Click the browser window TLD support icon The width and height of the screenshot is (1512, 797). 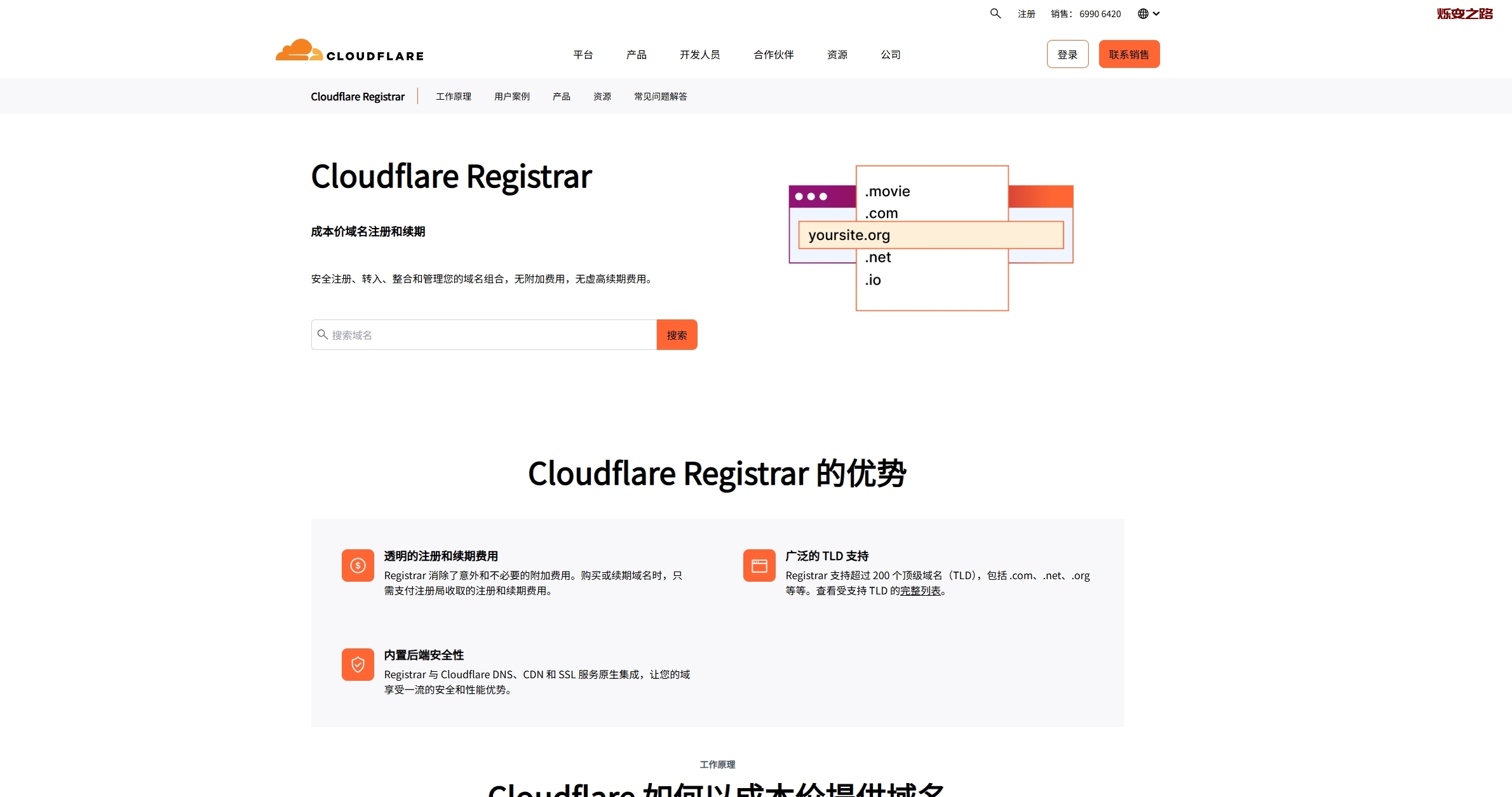(x=759, y=565)
